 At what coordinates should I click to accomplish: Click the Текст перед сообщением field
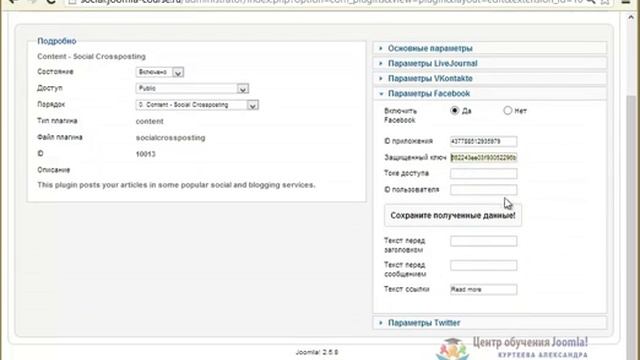pyautogui.click(x=484, y=265)
